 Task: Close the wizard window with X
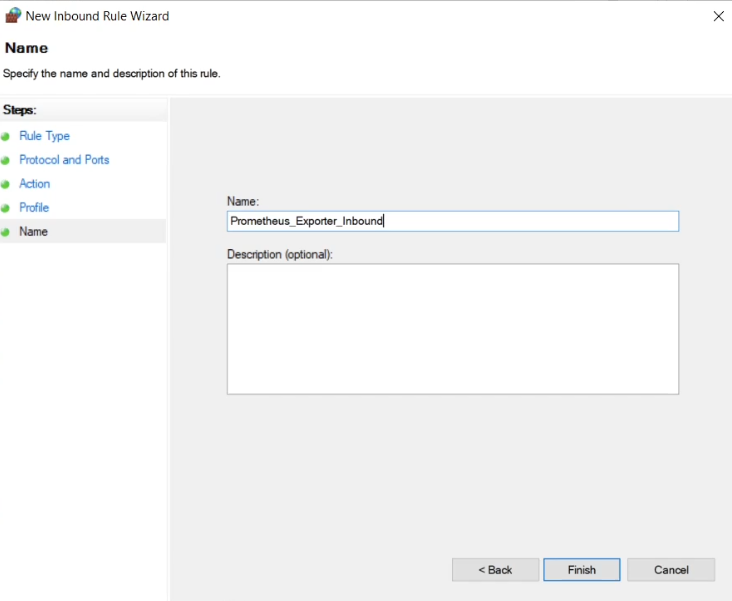click(718, 16)
